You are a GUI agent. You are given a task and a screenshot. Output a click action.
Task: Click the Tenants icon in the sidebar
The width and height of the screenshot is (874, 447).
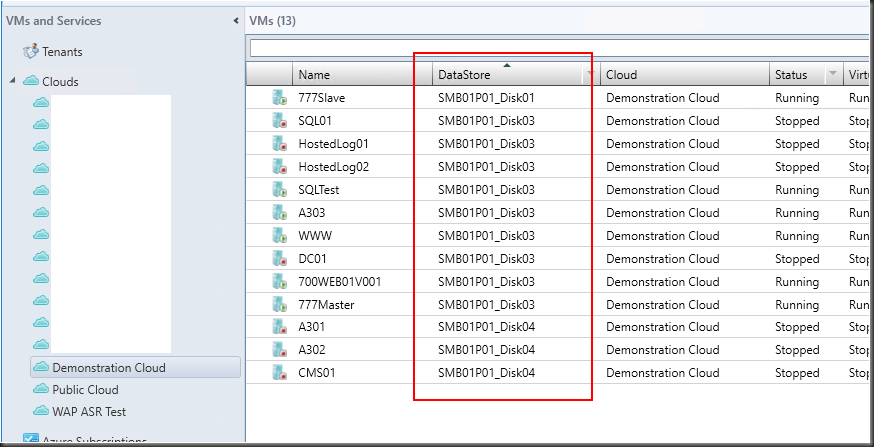(30, 52)
